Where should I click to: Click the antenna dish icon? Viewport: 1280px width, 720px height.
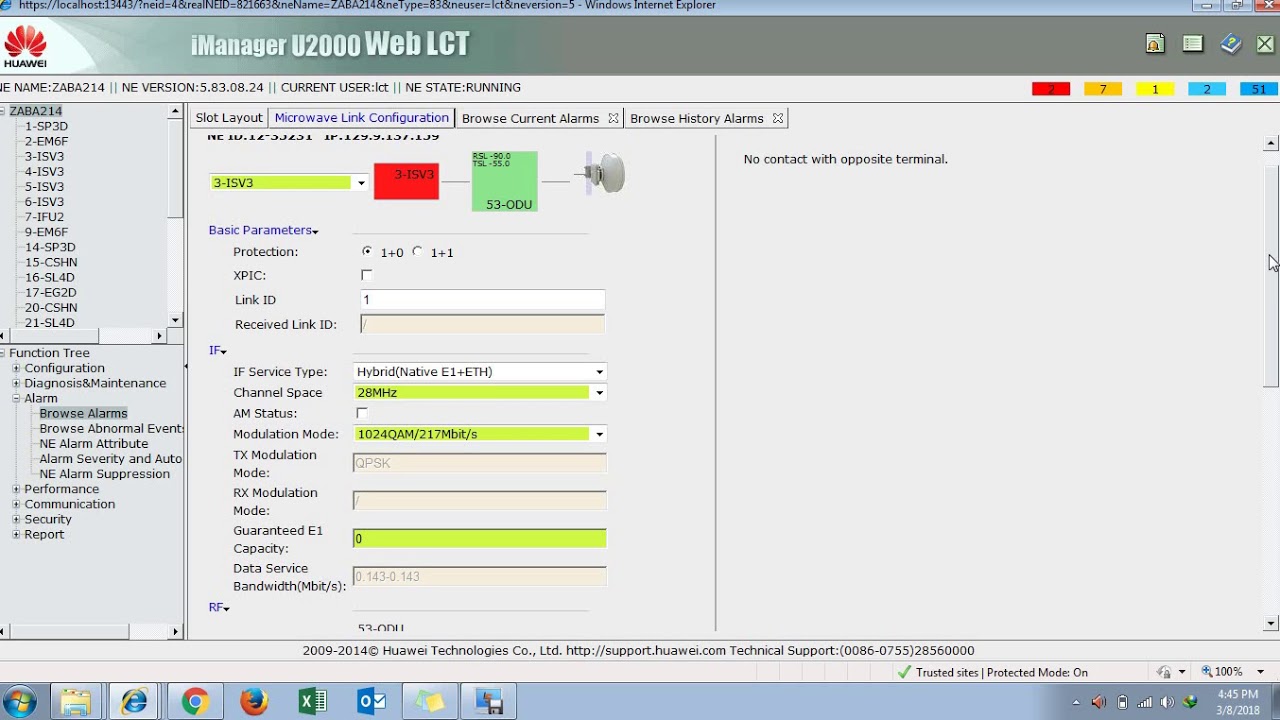(x=606, y=173)
